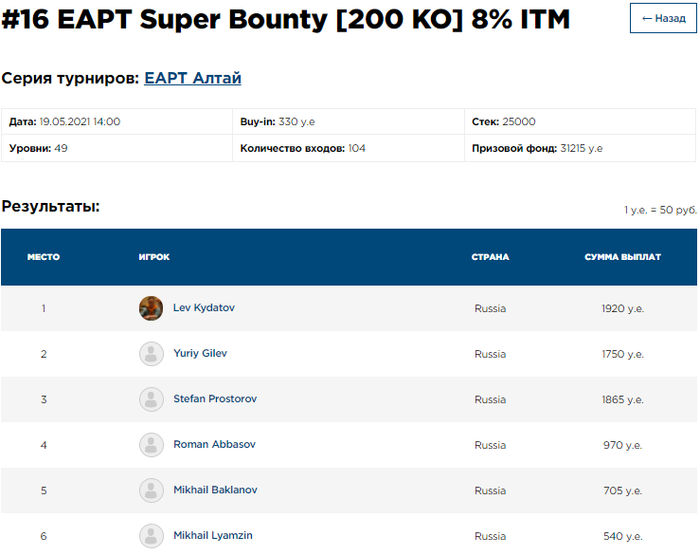
Task: Click Roman Abbasov's placeholder avatar icon
Action: tap(151, 445)
